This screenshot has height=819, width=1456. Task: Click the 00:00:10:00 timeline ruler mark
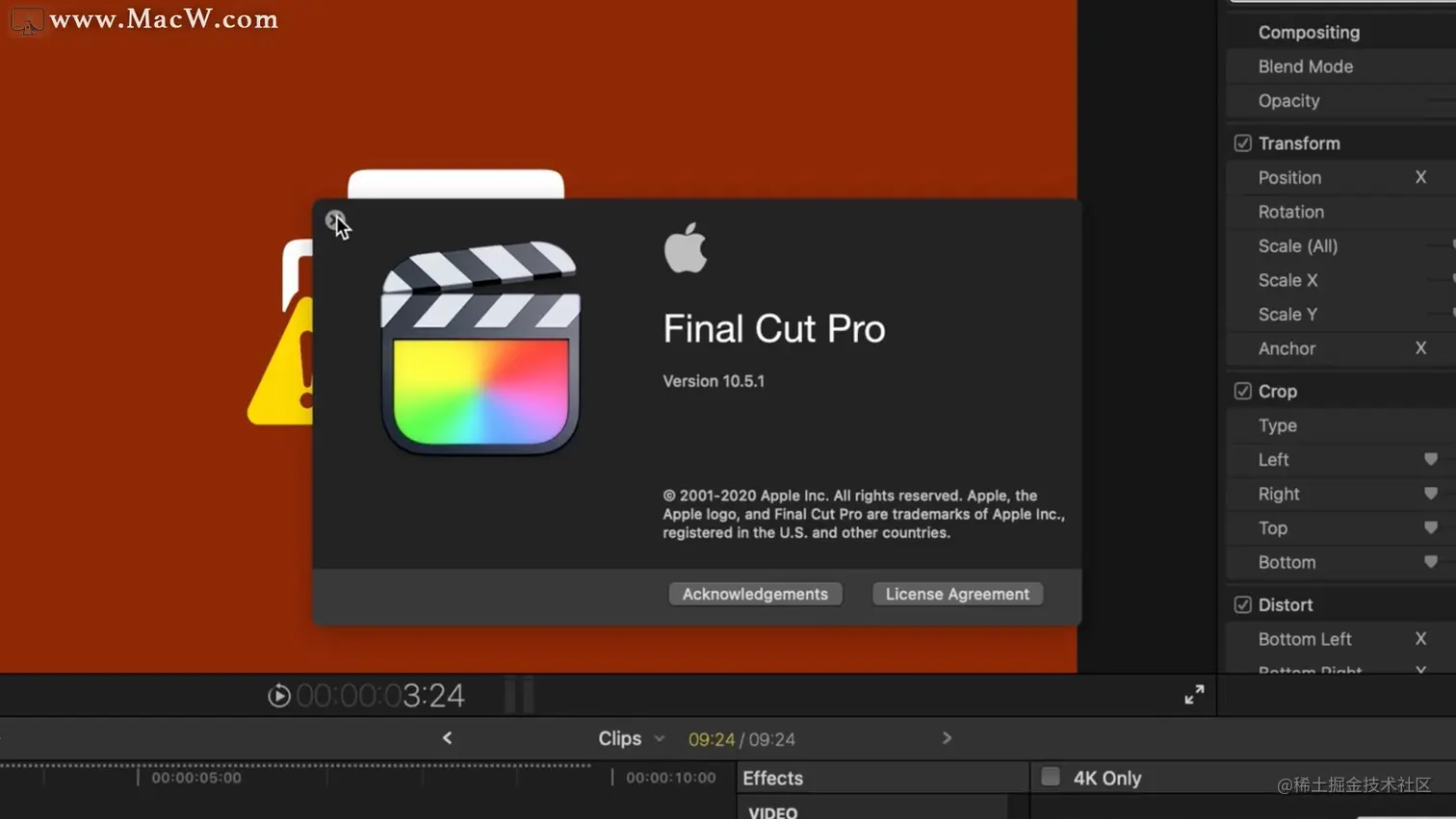pyautogui.click(x=671, y=778)
